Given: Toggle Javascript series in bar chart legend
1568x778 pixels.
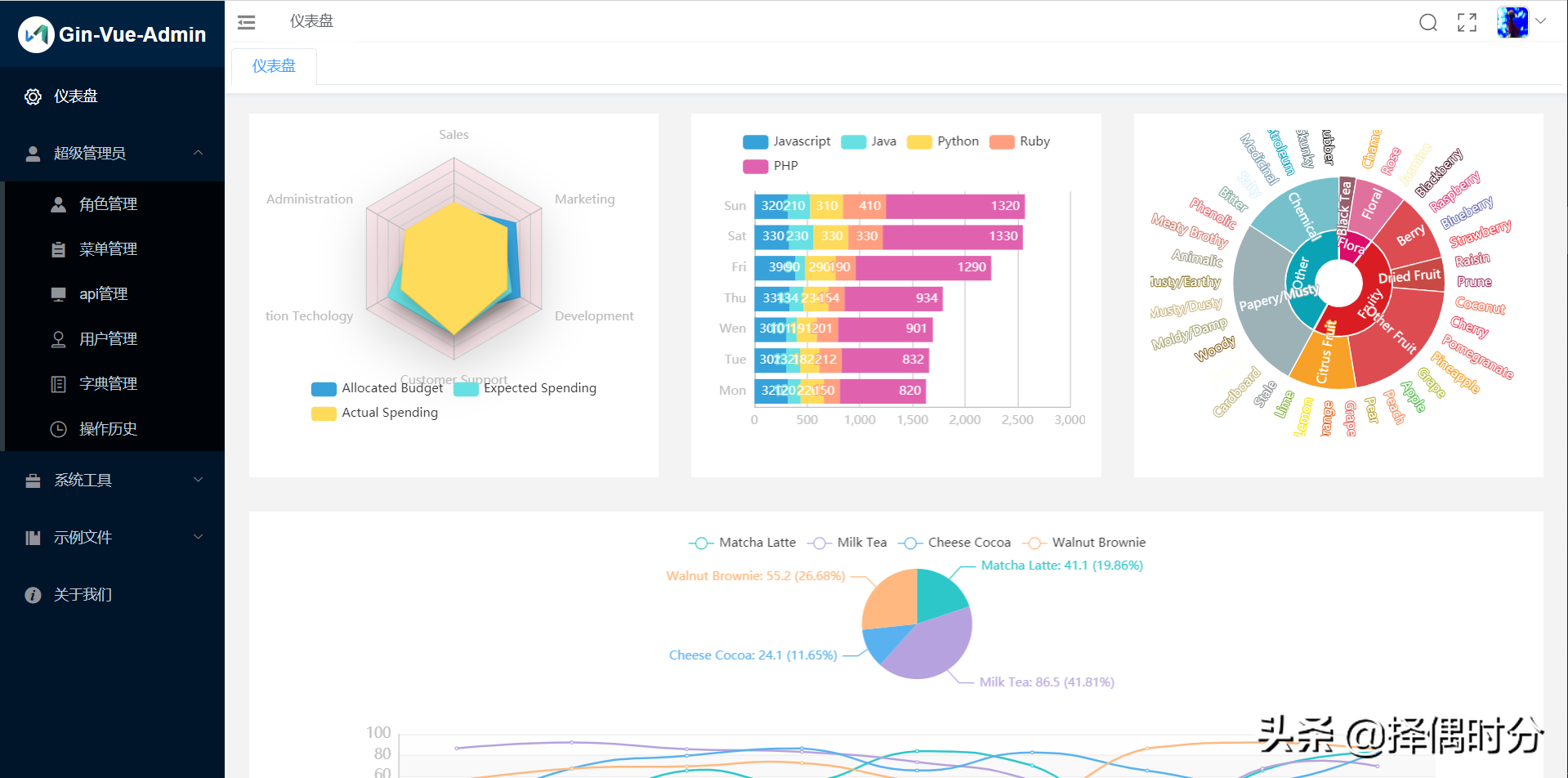Looking at the screenshot, I should click(786, 141).
